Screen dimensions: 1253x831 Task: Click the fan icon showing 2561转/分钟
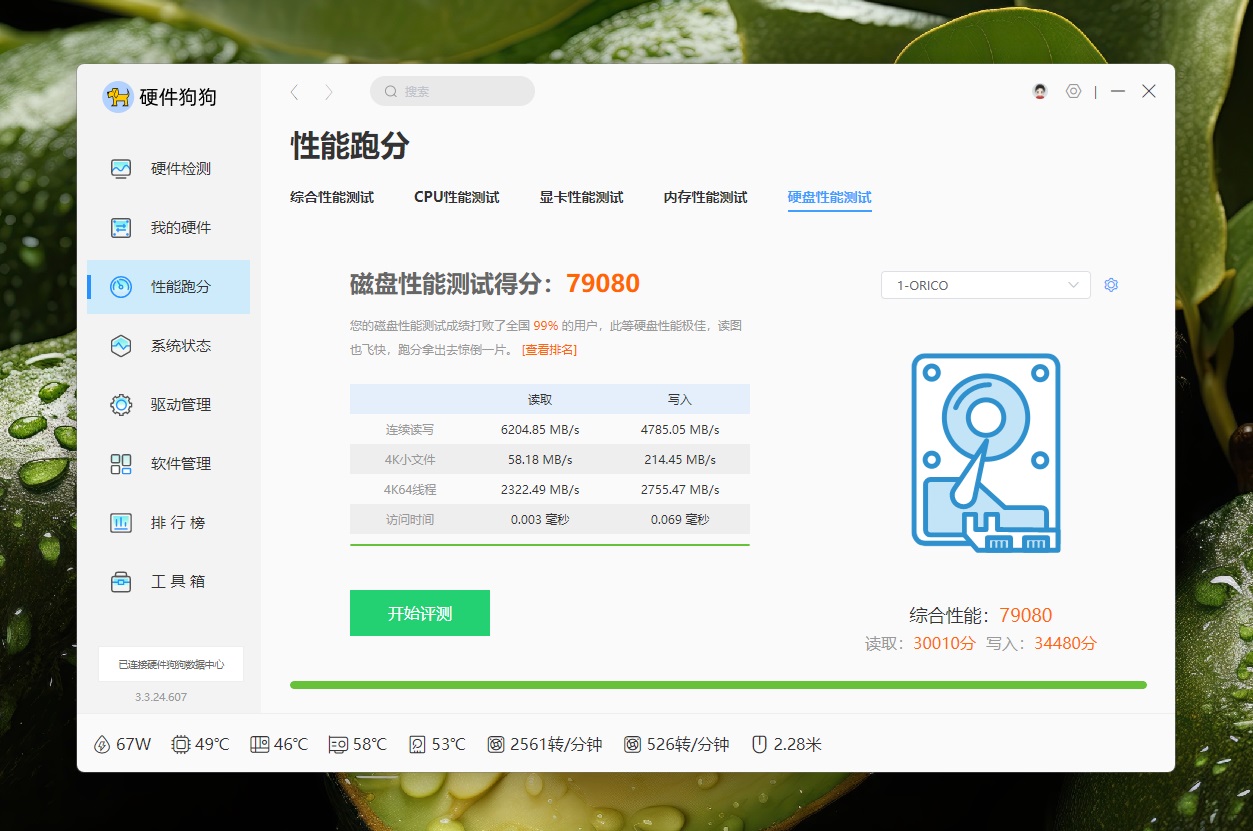496,745
